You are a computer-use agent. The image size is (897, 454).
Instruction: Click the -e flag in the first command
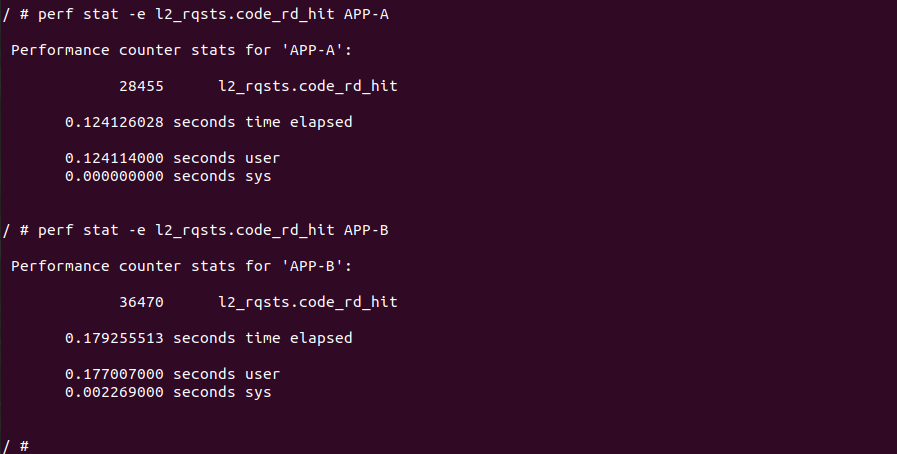pos(137,14)
